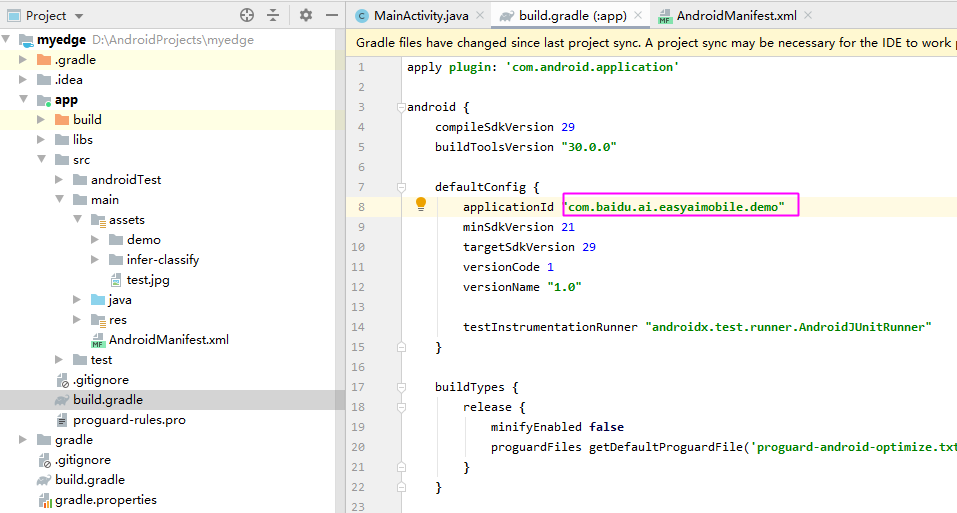Click the myedge project module icon
The width and height of the screenshot is (957, 513).
pyautogui.click(x=26, y=40)
